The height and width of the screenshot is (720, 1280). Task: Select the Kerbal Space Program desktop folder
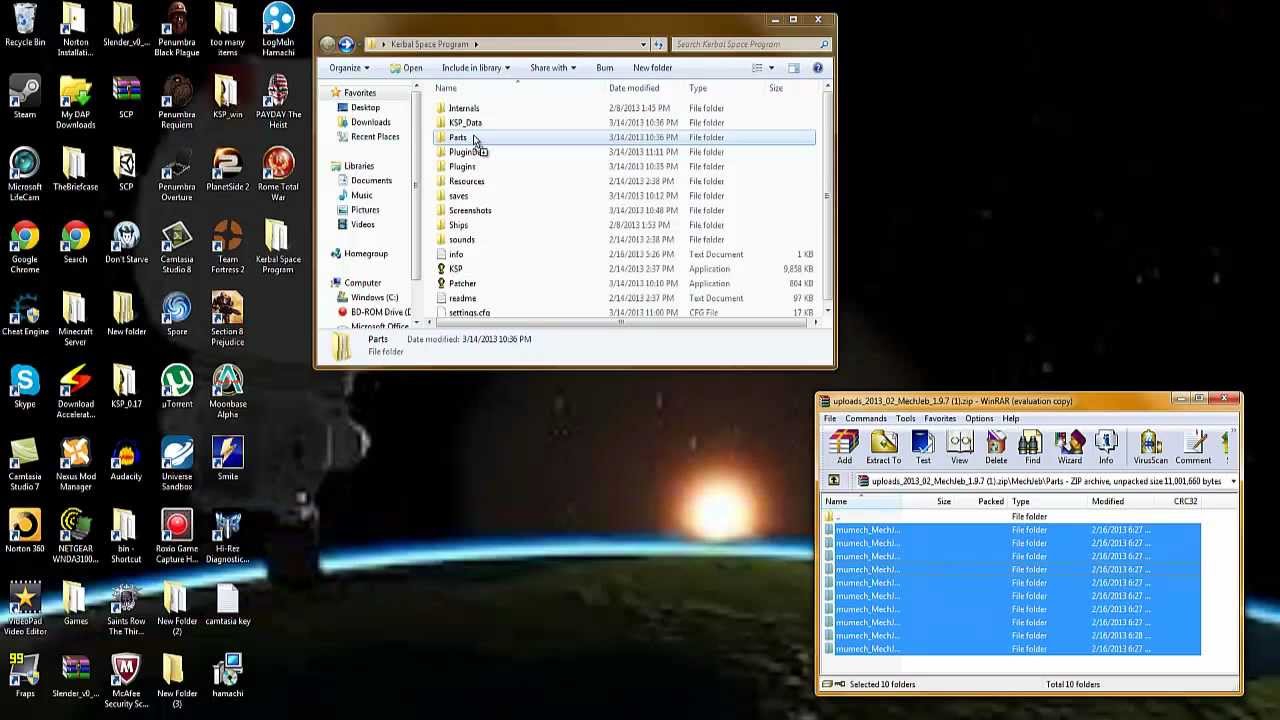(x=278, y=247)
